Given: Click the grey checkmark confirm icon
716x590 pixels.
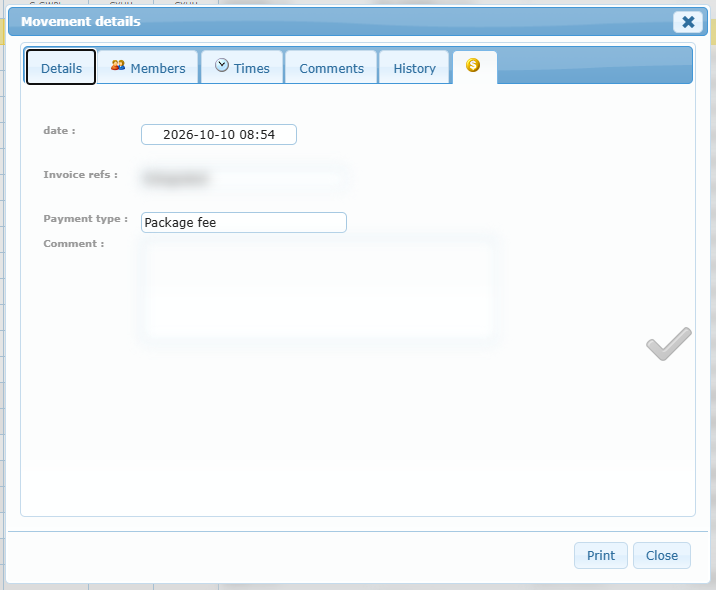Looking at the screenshot, I should pos(669,344).
